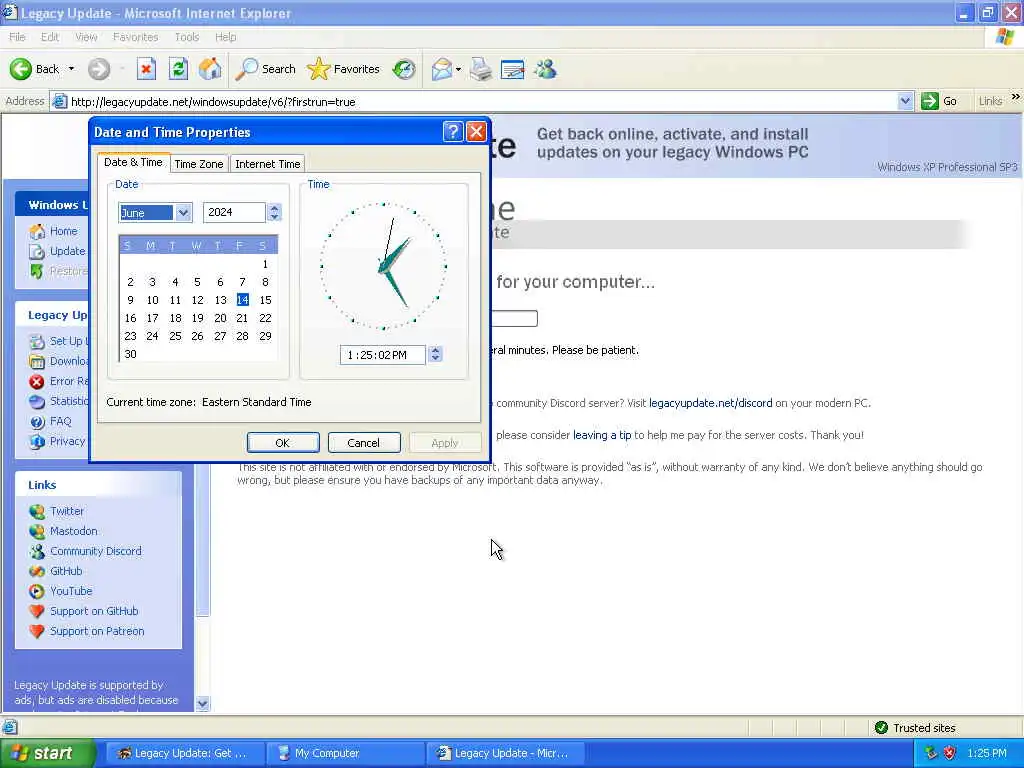Click the Stop loading icon

point(146,69)
